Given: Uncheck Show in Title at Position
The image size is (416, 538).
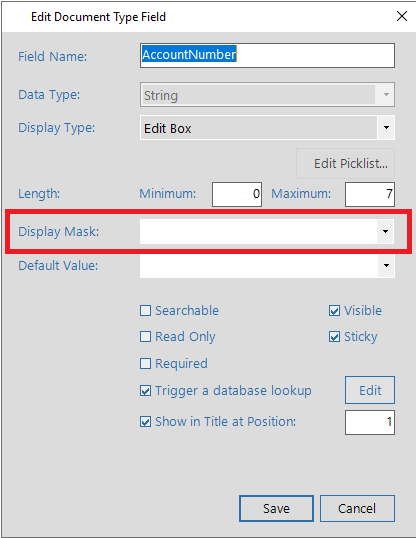Looking at the screenshot, I should coord(146,422).
